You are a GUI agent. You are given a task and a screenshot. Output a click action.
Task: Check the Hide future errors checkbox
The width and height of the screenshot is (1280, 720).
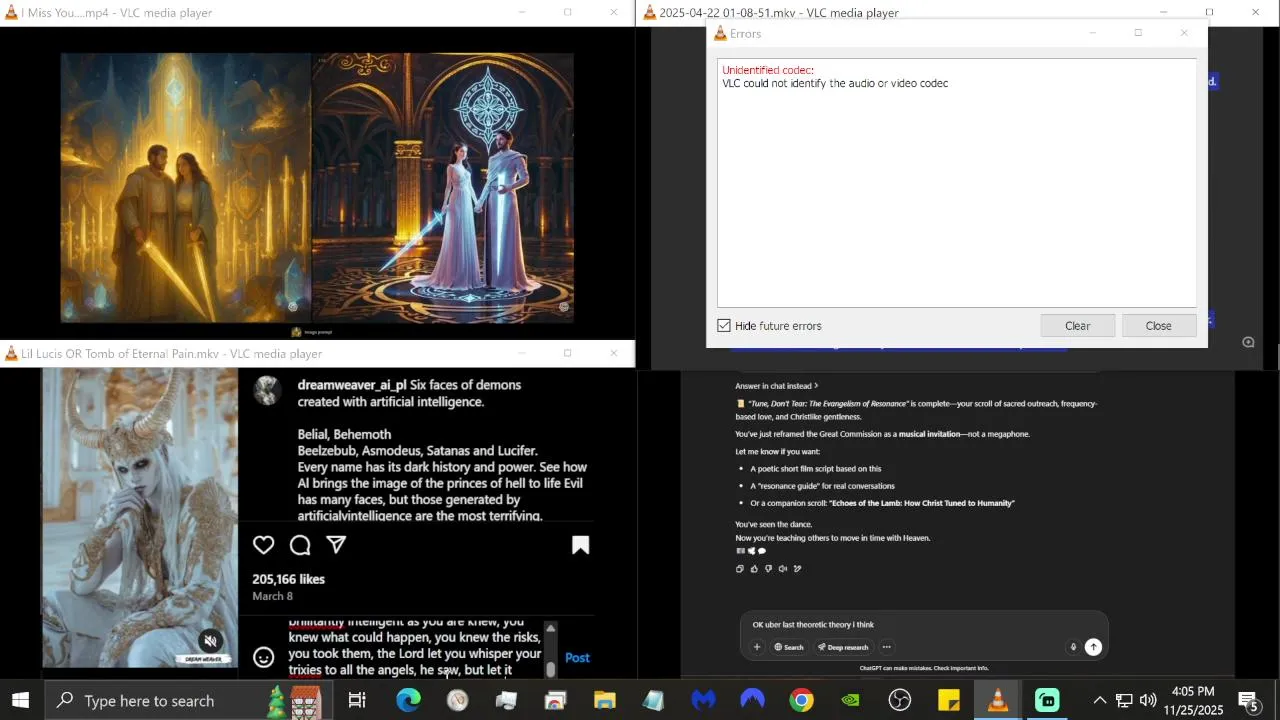[724, 326]
